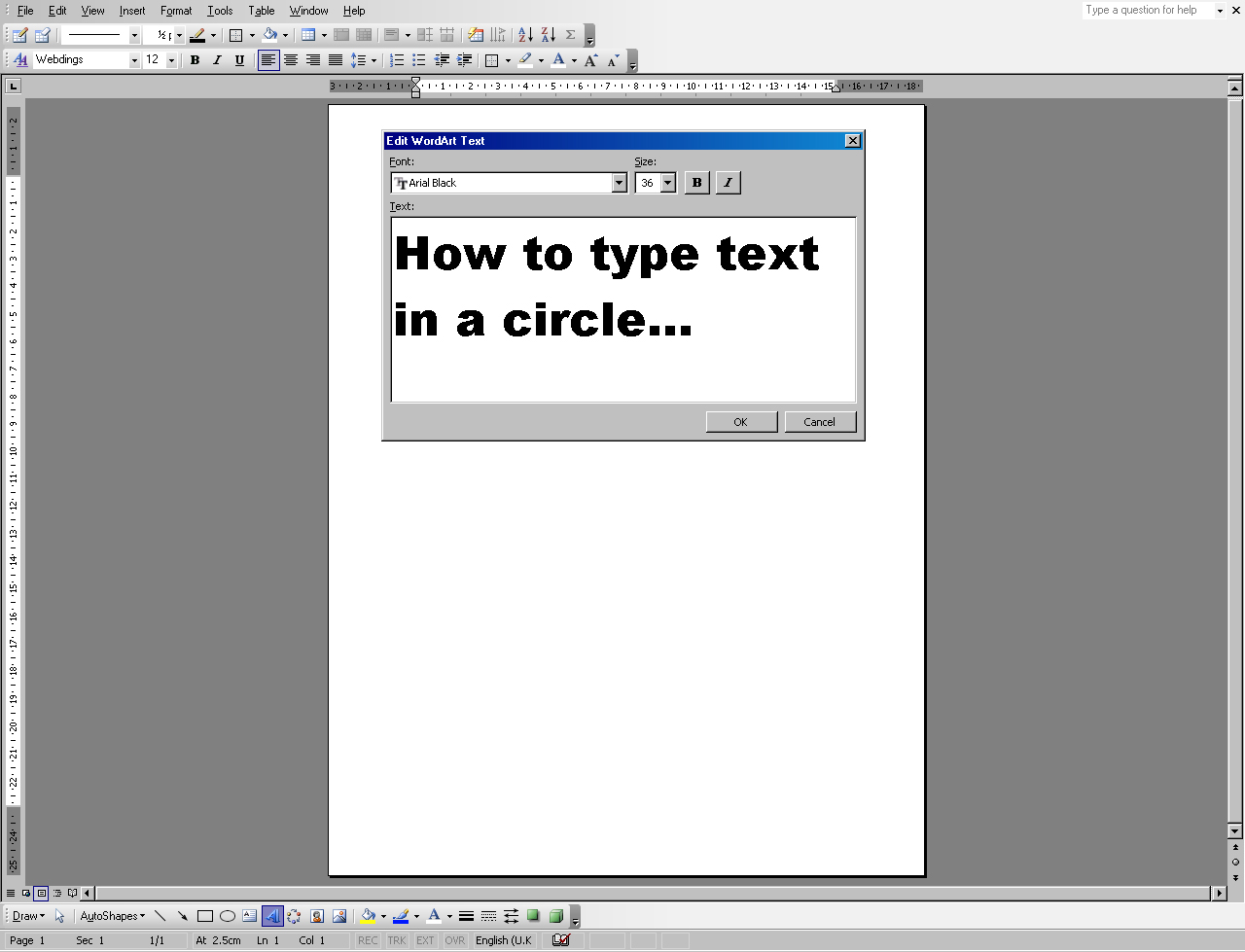Open the Webdings font name dropdown
The height and width of the screenshot is (952, 1245).
point(134,60)
